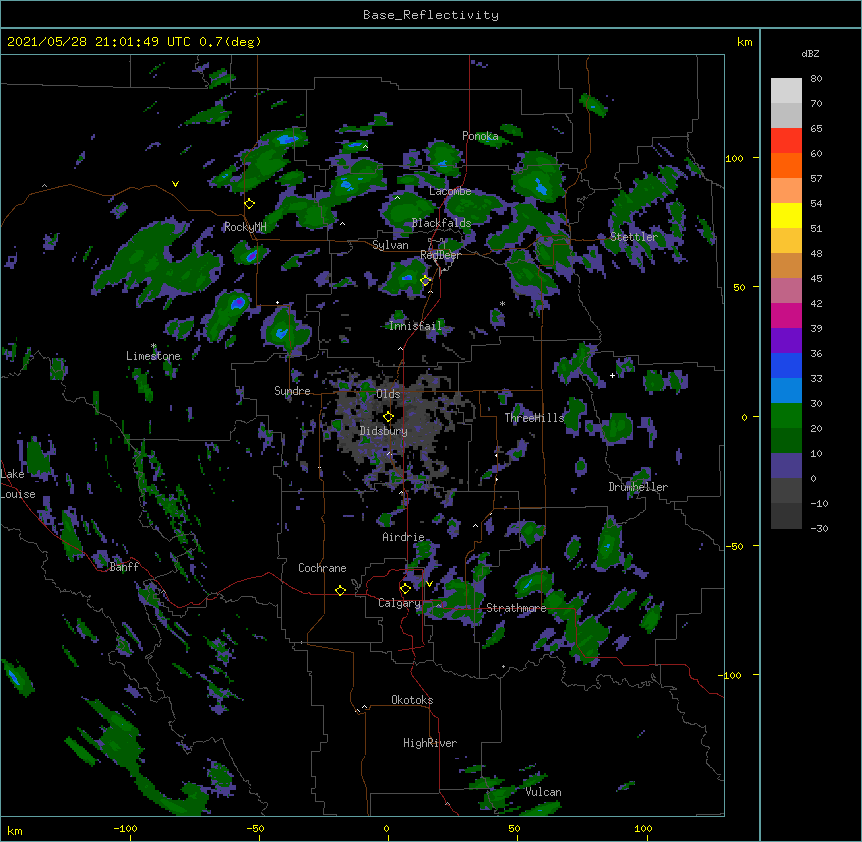The width and height of the screenshot is (862, 842).
Task: Click the Sylvan label on map
Action: point(390,245)
